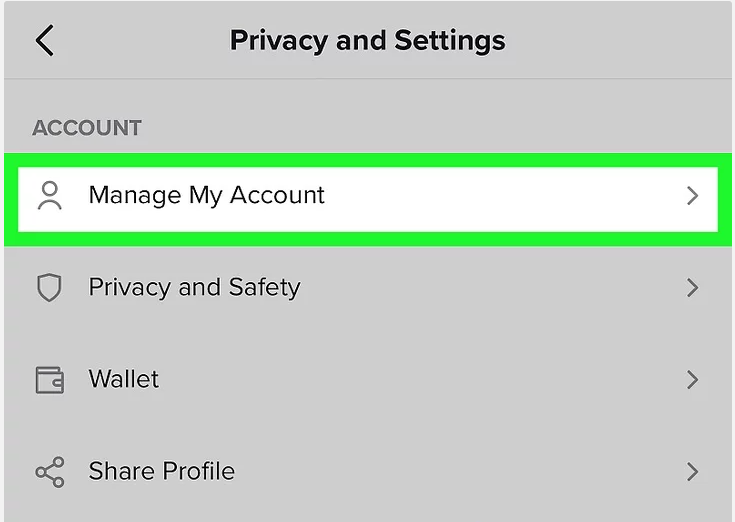Click the green highlight border around Manage My Account
The height and width of the screenshot is (522, 735).
click(368, 160)
